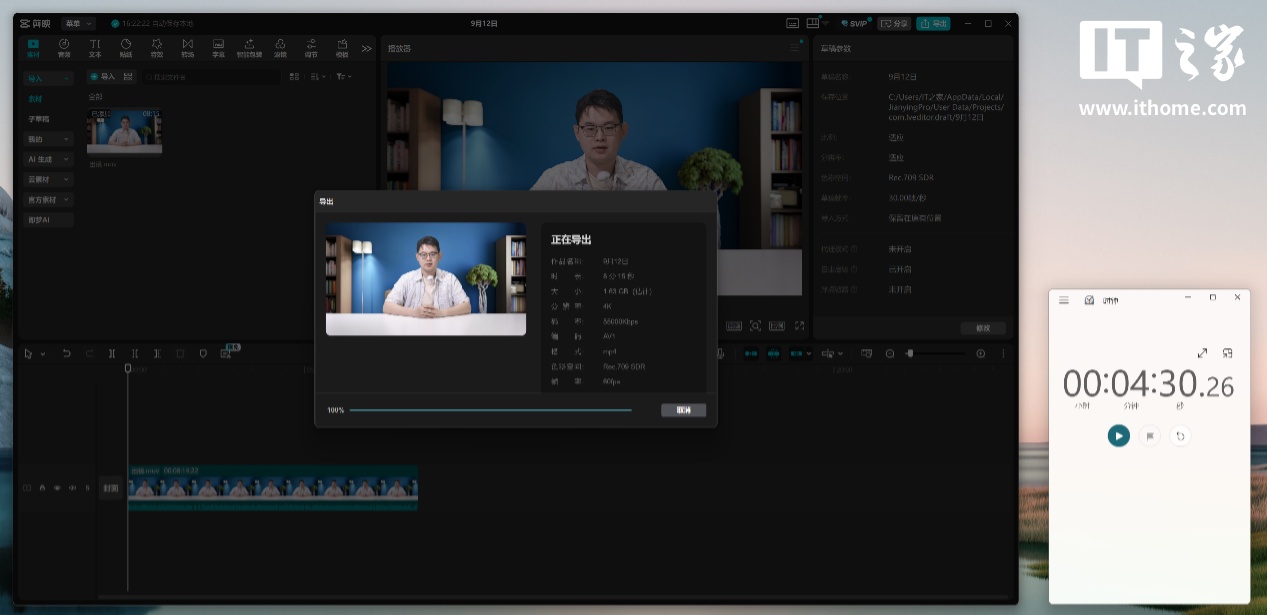1267x615 pixels.
Task: Open the 菜单 menu dropdown
Action: click(78, 23)
